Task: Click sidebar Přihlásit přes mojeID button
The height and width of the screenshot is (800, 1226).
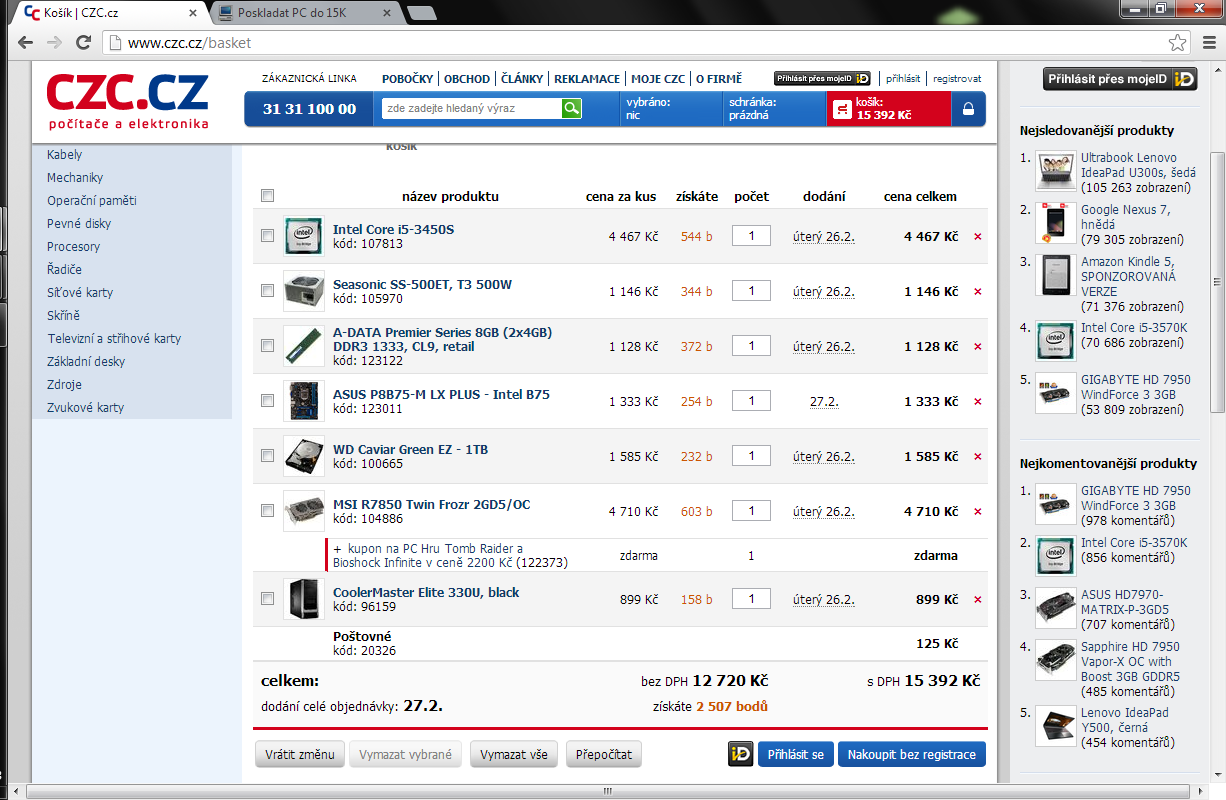Action: coord(1120,79)
